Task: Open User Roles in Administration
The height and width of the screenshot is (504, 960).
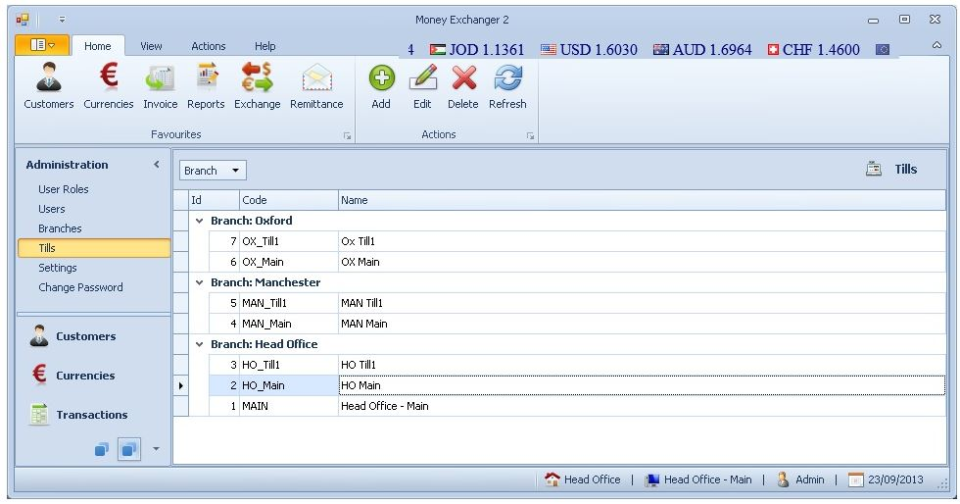Action: [x=63, y=189]
